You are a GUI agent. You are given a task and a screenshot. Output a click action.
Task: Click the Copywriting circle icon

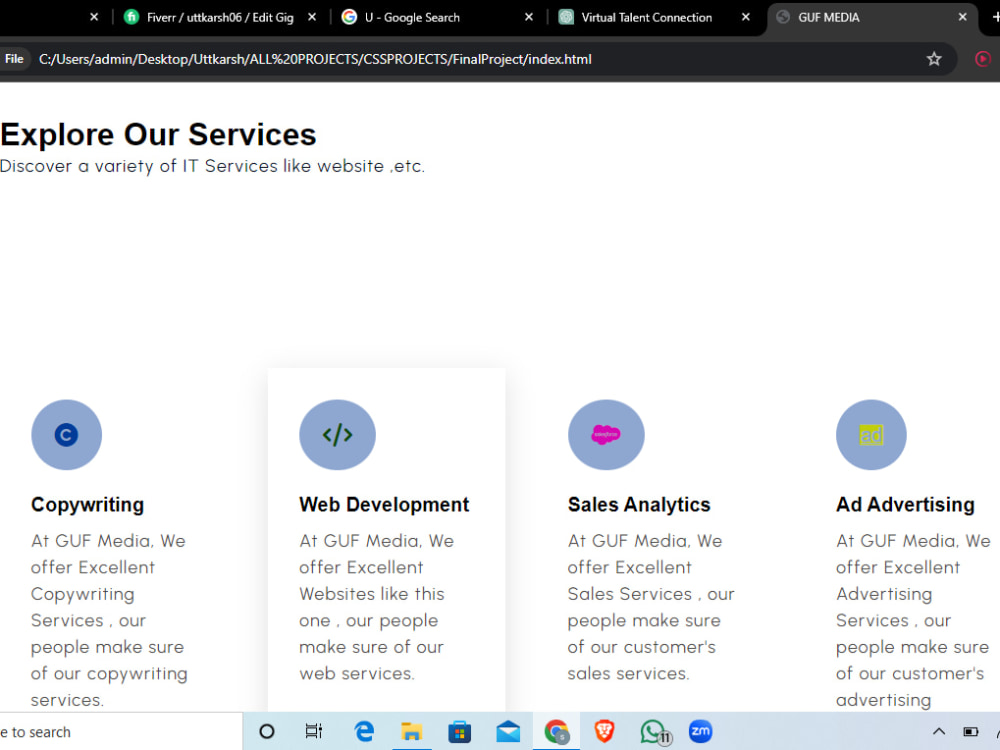(x=66, y=435)
